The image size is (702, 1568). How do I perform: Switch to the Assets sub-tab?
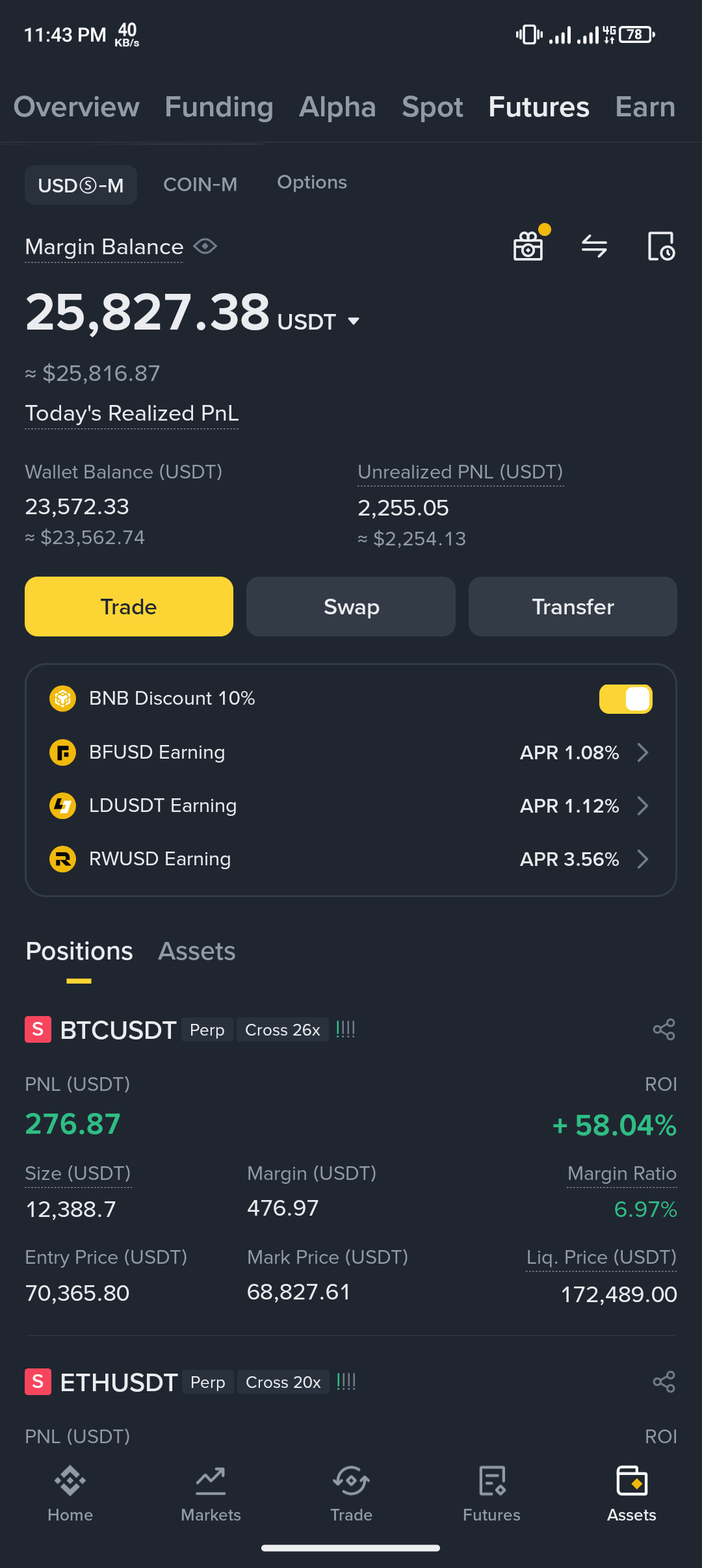pos(196,951)
